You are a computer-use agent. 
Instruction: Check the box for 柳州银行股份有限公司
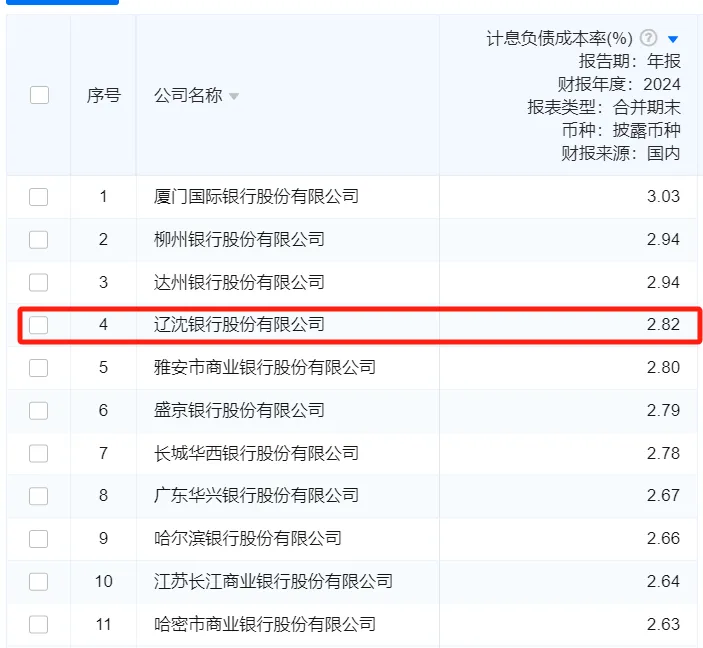39,239
